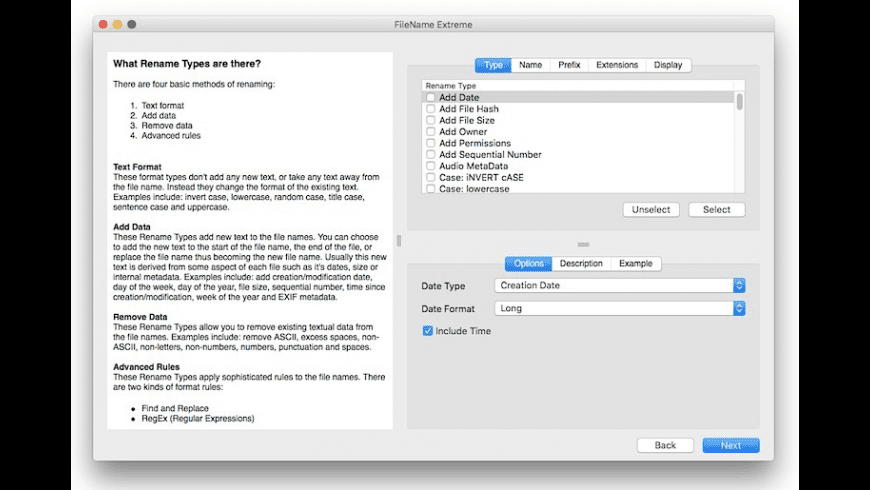Toggle the Add Owner checkbox

[431, 132]
